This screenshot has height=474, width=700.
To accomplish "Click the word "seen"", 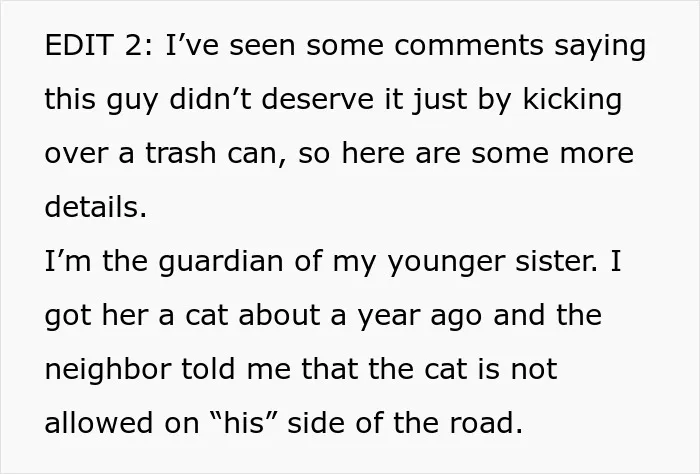I will point(262,46).
